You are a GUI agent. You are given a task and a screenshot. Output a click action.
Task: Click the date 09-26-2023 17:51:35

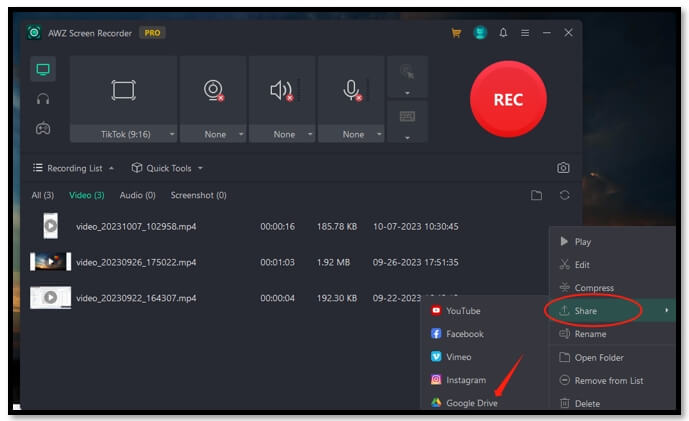[416, 262]
